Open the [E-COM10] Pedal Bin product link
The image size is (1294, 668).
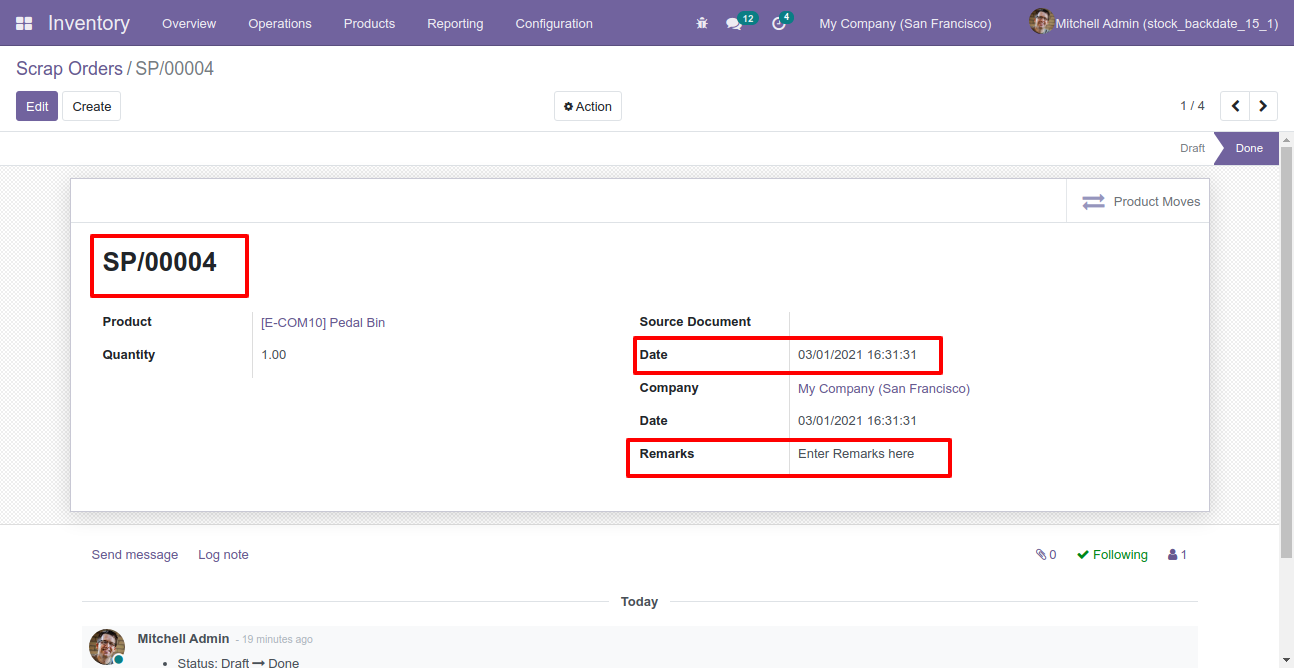click(x=323, y=323)
